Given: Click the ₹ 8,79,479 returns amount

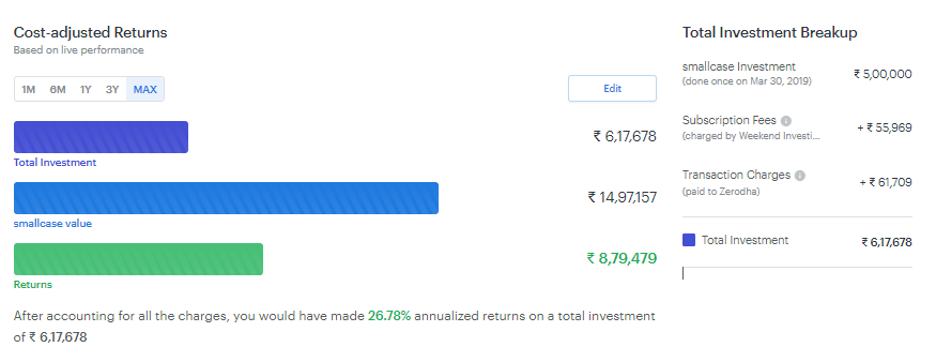Looking at the screenshot, I should click(622, 258).
